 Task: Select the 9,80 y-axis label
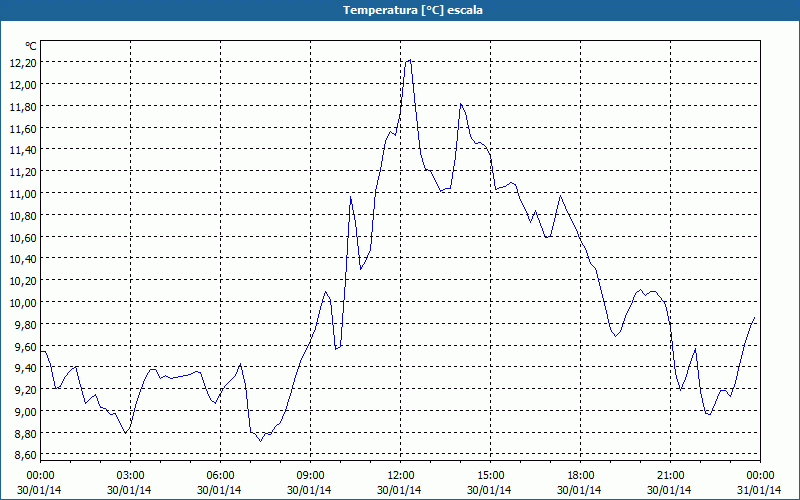point(26,324)
